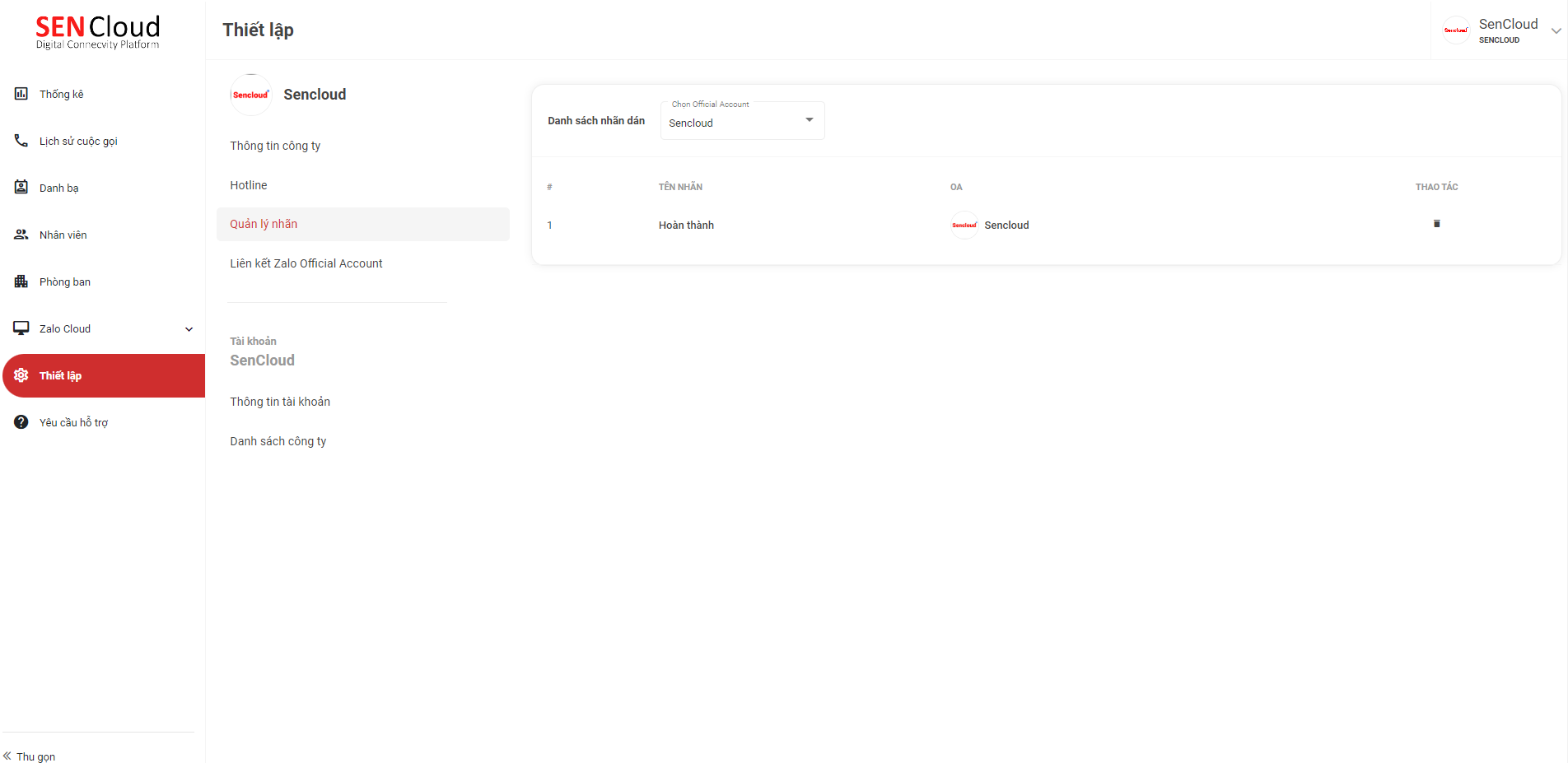Open Thông tin công ty settings
The image size is (1568, 763).
tap(275, 146)
